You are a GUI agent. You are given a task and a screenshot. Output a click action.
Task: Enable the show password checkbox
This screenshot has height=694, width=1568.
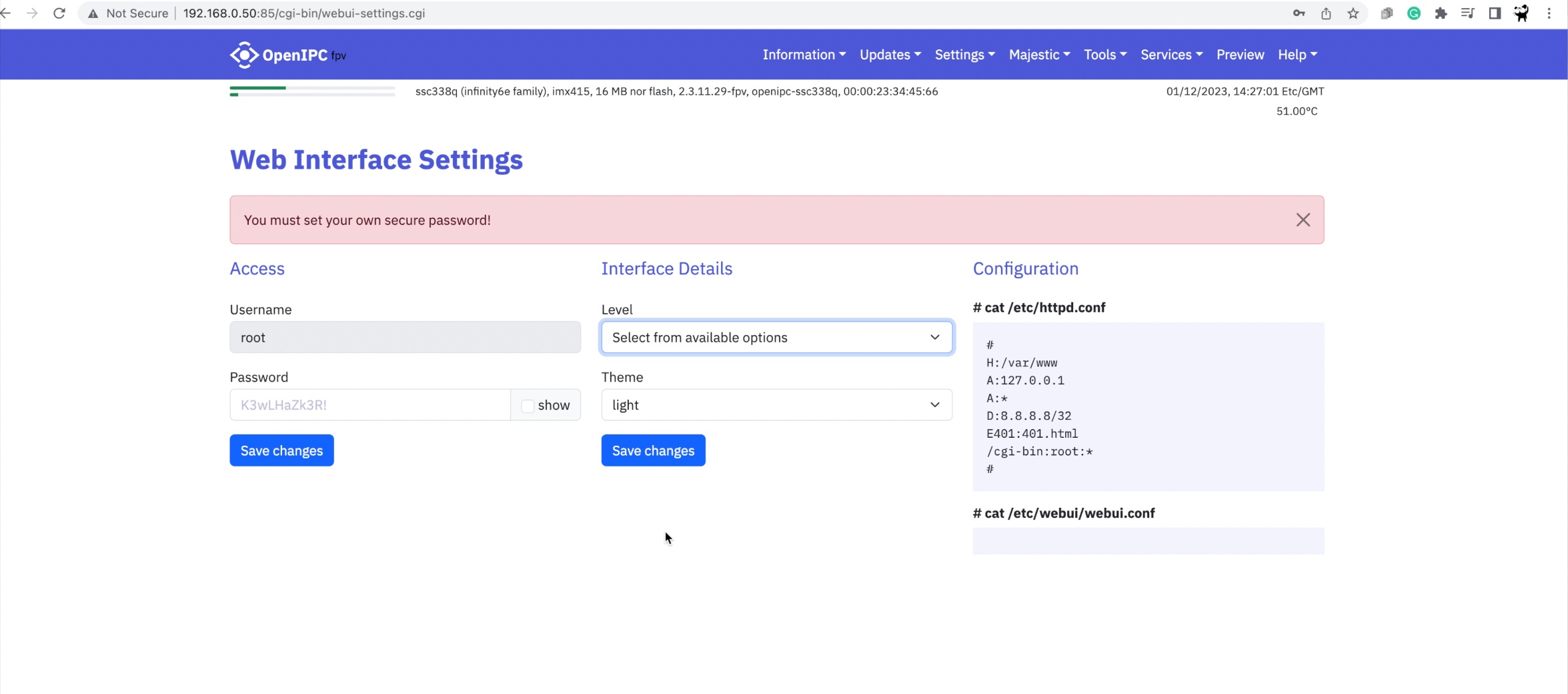click(528, 405)
